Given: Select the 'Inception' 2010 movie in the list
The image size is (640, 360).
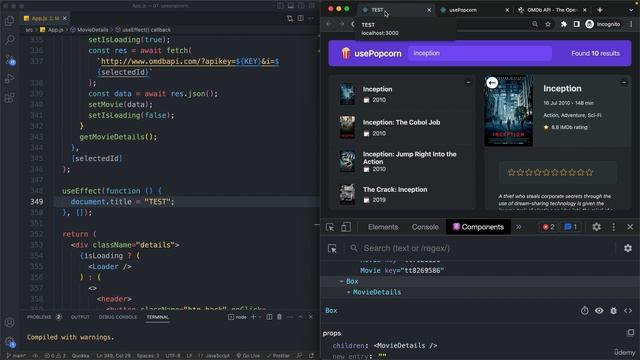Looking at the screenshot, I should [x=402, y=94].
